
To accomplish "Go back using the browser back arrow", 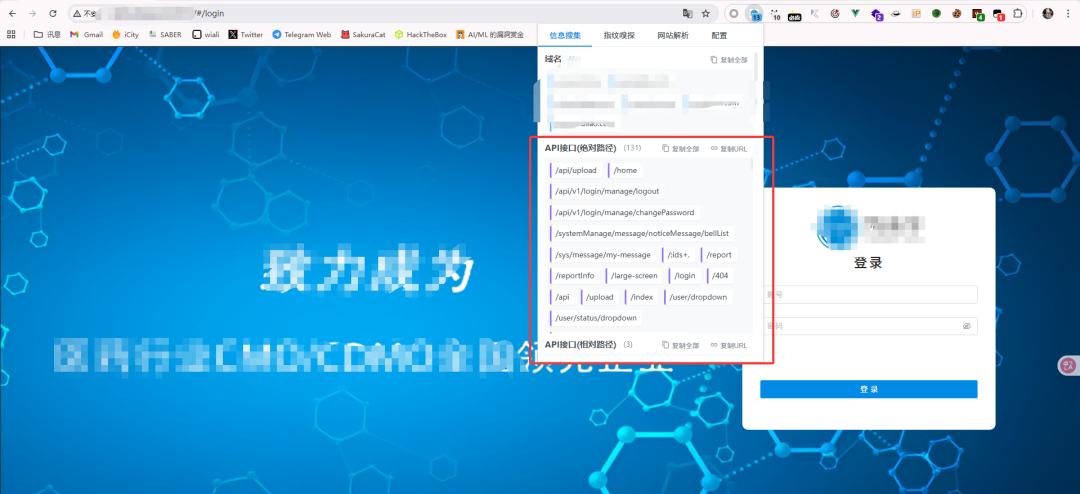I will (12, 13).
